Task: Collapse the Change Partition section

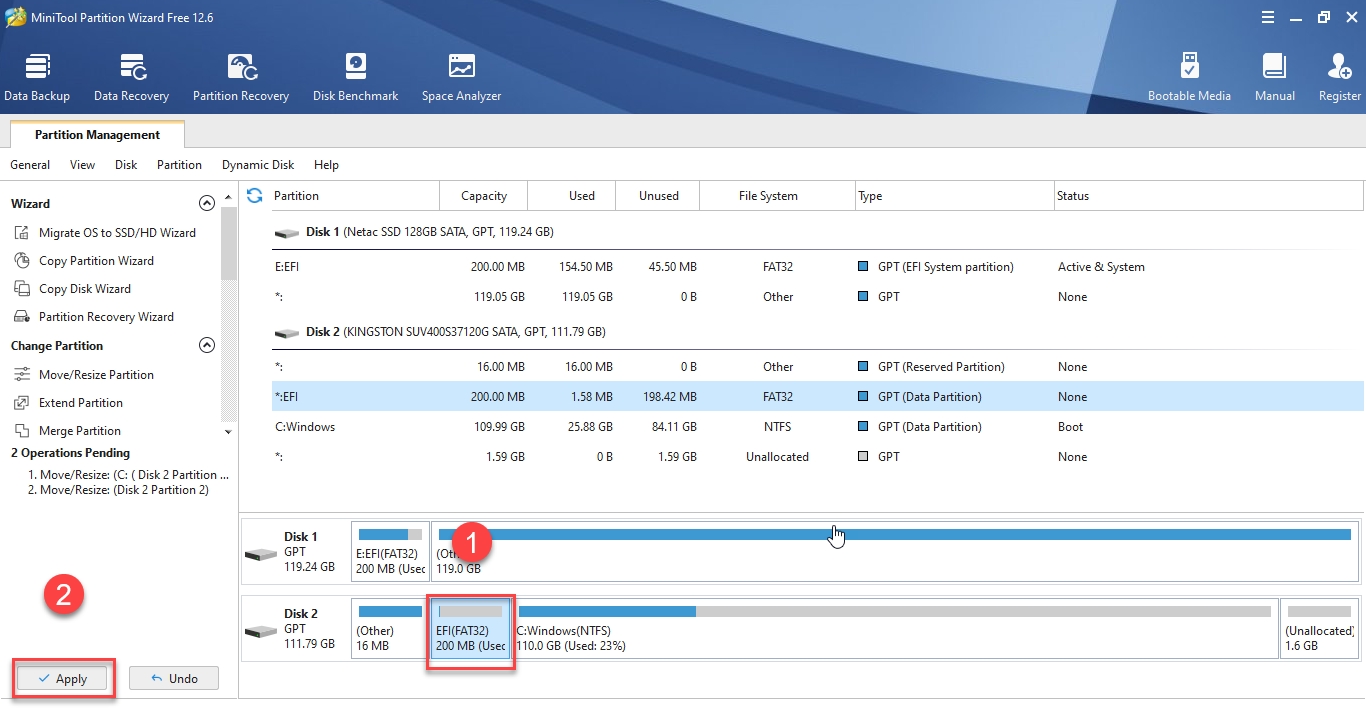Action: (x=207, y=345)
